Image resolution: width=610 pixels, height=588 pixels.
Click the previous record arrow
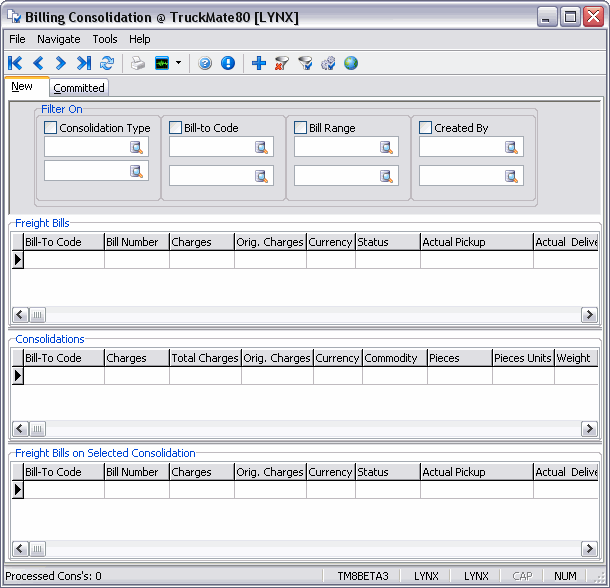tap(38, 63)
